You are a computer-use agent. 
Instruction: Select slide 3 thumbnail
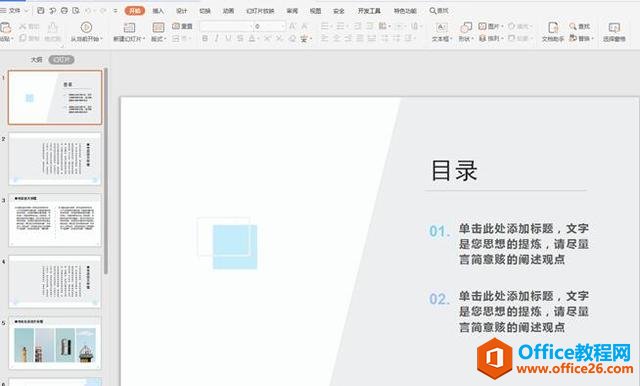pos(55,220)
